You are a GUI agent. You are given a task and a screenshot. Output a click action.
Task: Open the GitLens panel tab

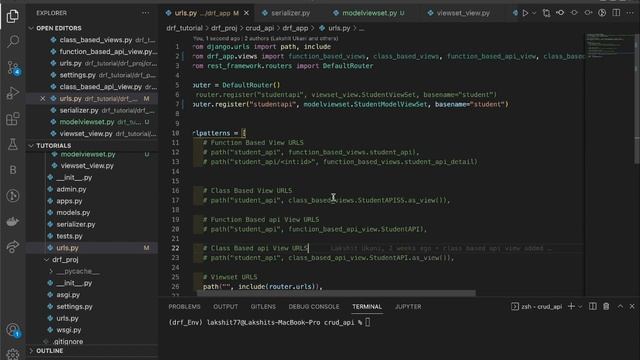(263, 307)
